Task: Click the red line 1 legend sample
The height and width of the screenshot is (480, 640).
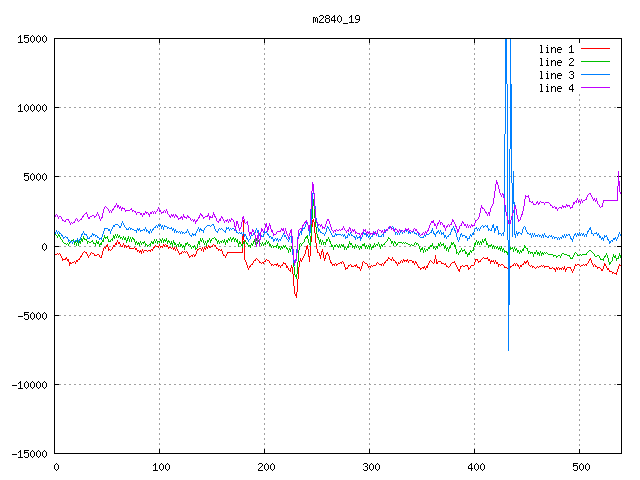Action: 596,49
